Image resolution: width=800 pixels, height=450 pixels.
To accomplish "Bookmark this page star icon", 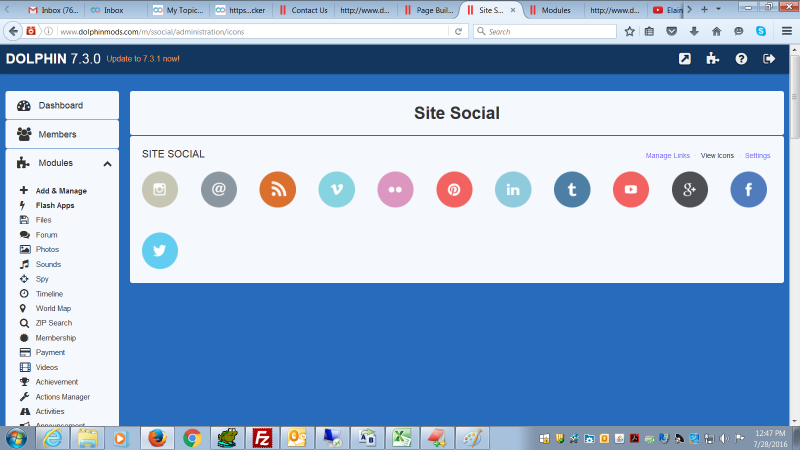I will (x=630, y=32).
